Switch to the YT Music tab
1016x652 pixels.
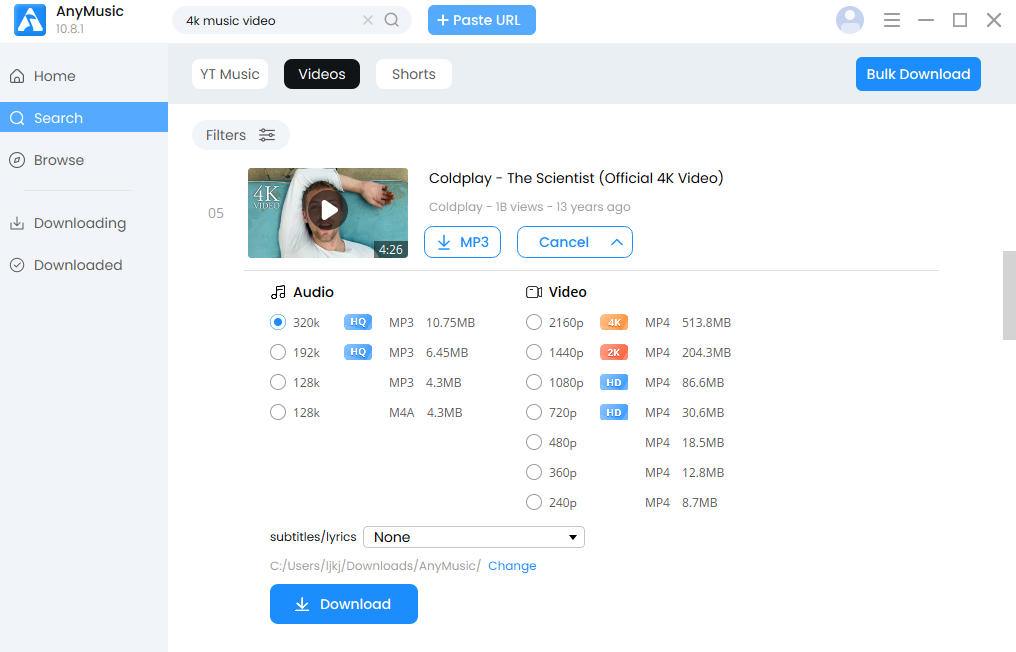tap(230, 74)
